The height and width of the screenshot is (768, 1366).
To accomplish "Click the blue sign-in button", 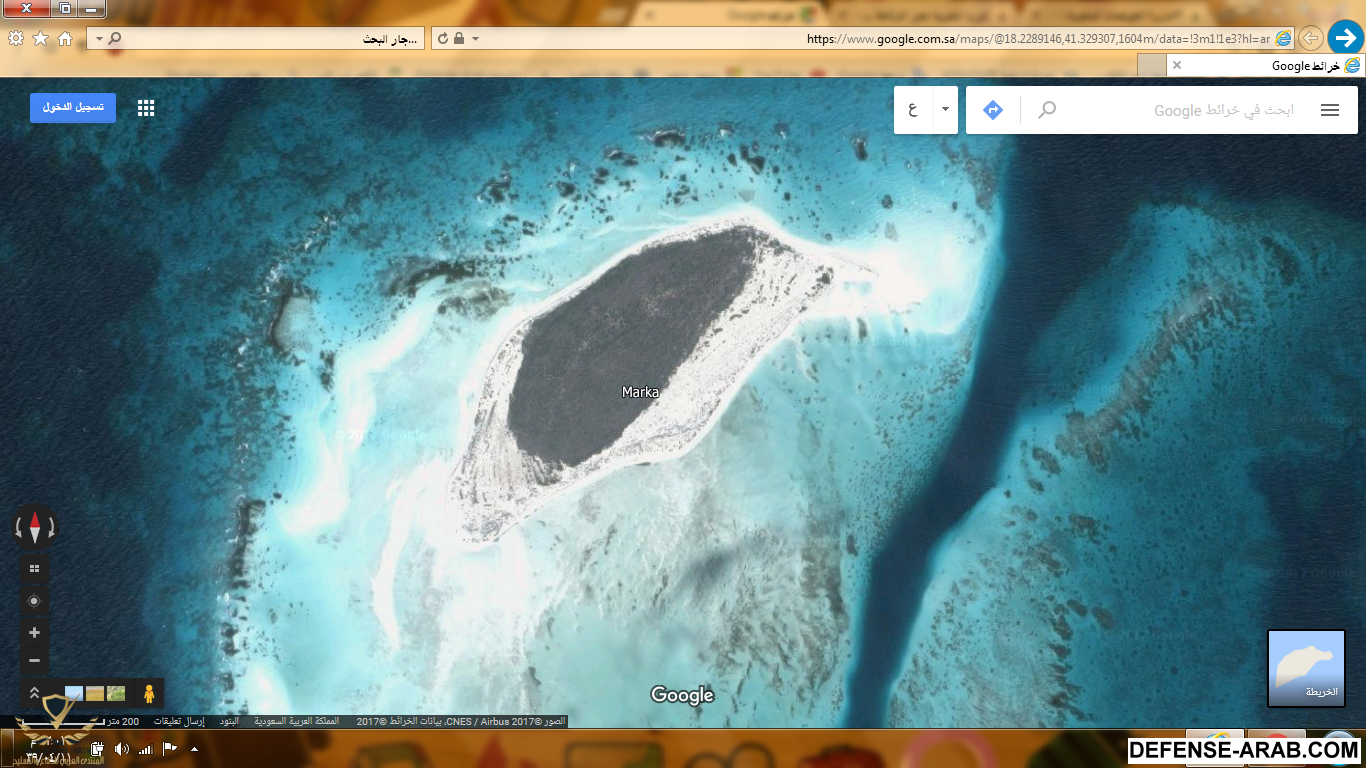I will (x=73, y=108).
